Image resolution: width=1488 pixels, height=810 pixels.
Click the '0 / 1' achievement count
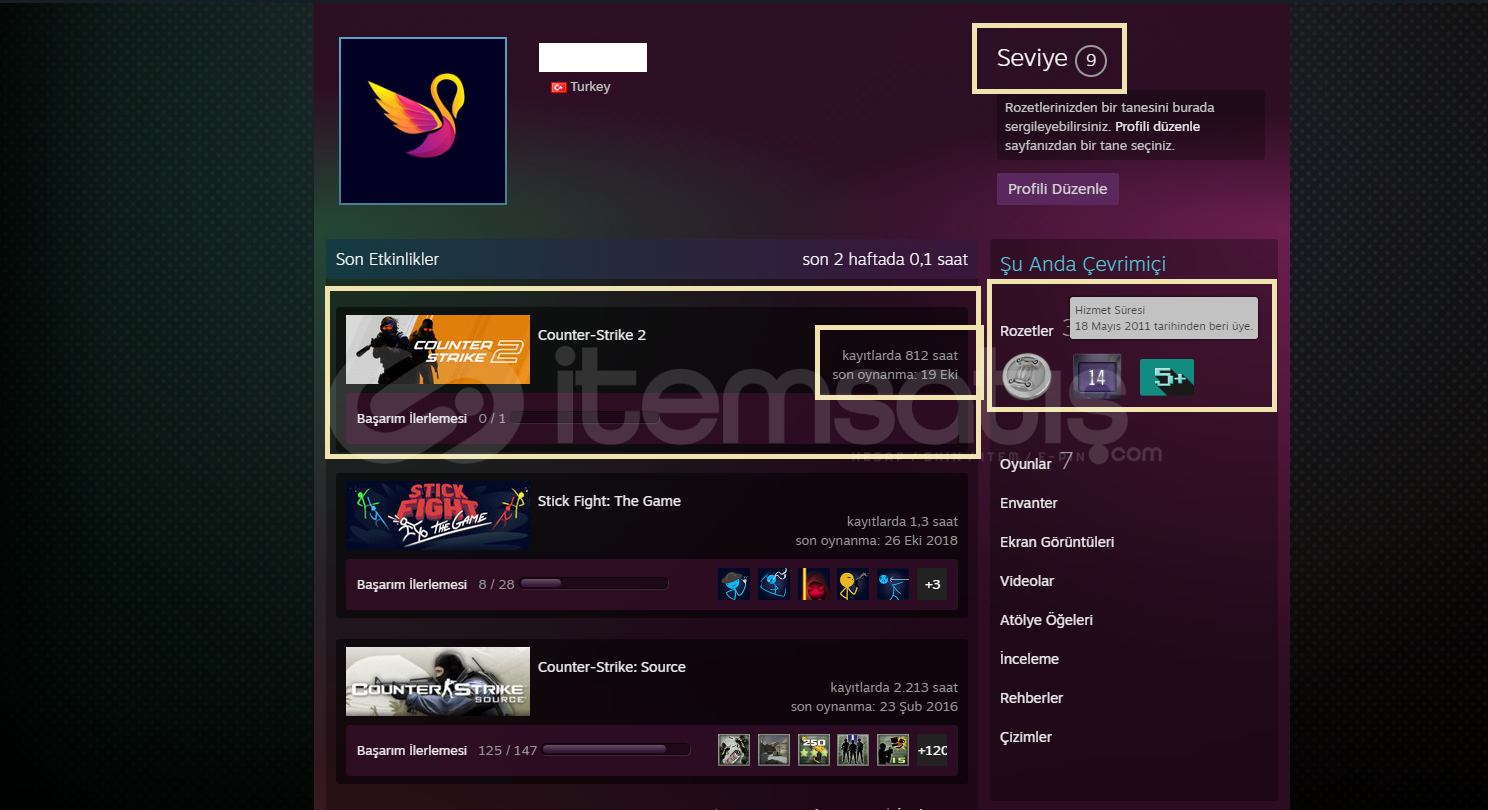click(492, 418)
